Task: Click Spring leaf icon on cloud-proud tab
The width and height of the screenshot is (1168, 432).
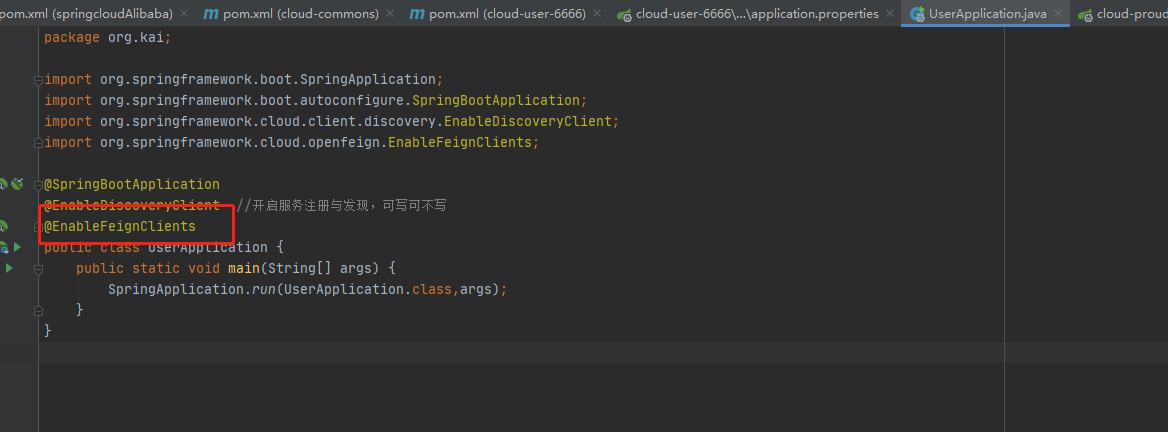Action: click(x=1086, y=14)
